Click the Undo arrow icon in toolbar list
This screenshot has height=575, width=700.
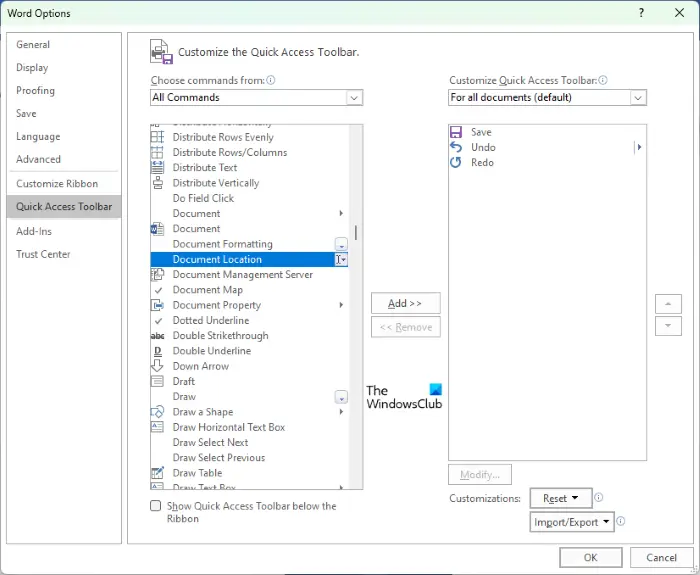[456, 147]
